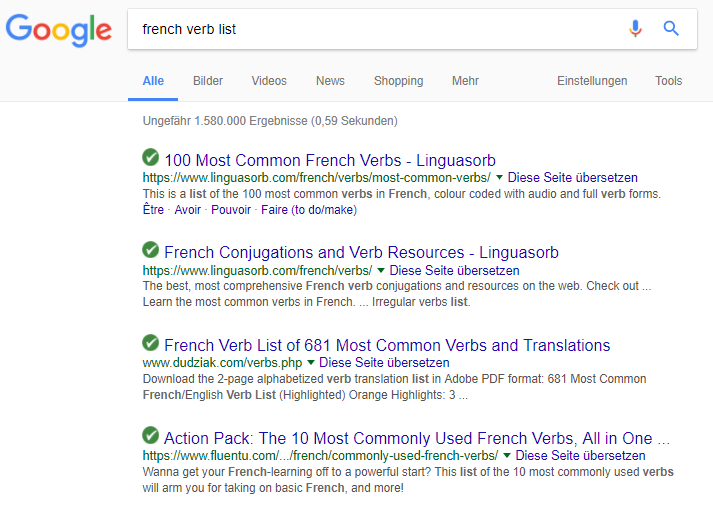
Task: Follow the Pouvoir sitelink
Action: pyautogui.click(x=230, y=210)
